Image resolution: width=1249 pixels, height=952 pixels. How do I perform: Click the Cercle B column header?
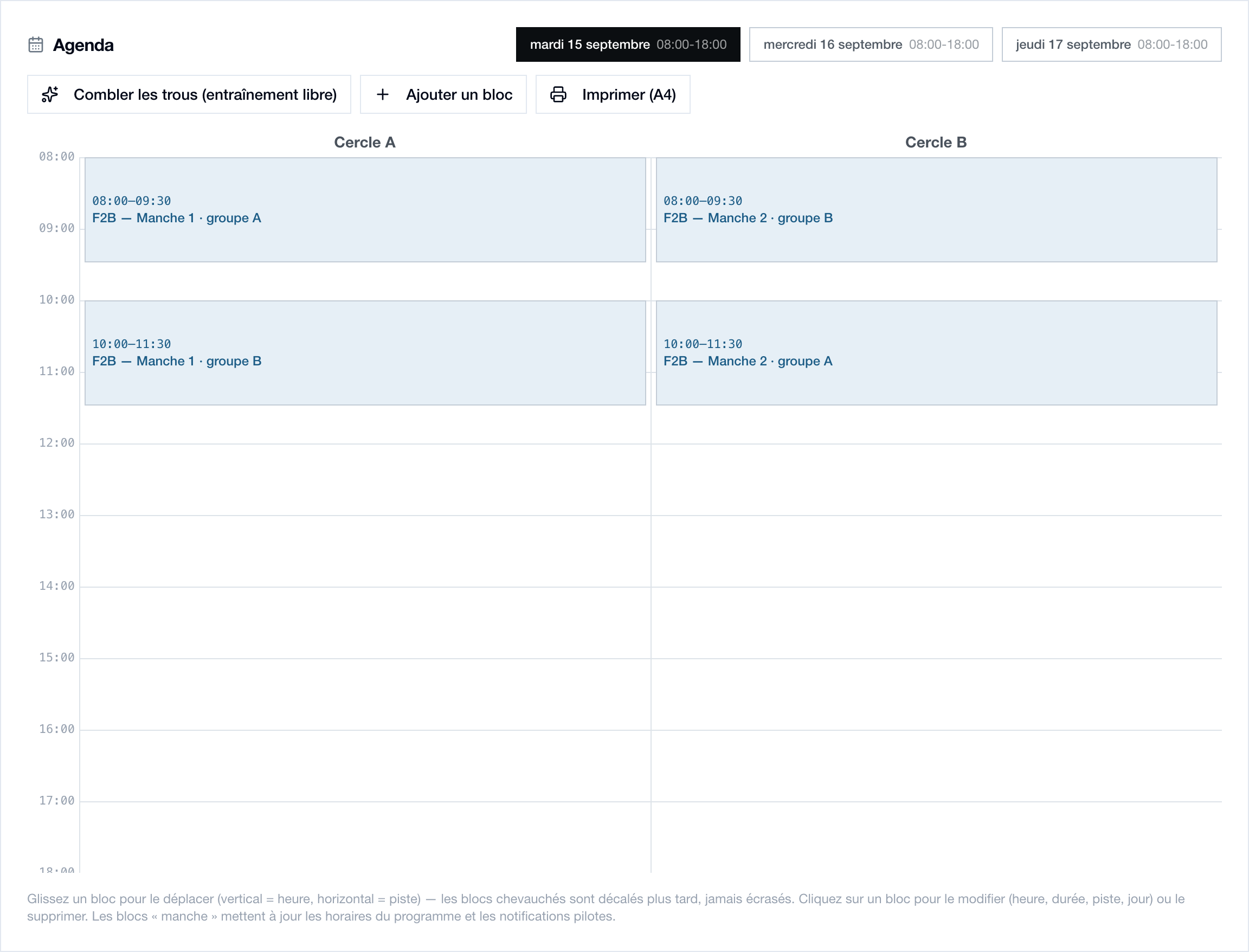(x=936, y=142)
